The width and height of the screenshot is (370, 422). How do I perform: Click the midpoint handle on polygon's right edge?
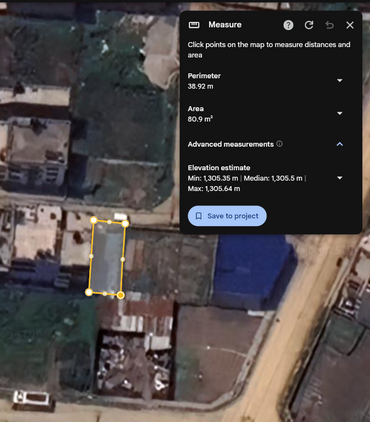pyautogui.click(x=123, y=259)
